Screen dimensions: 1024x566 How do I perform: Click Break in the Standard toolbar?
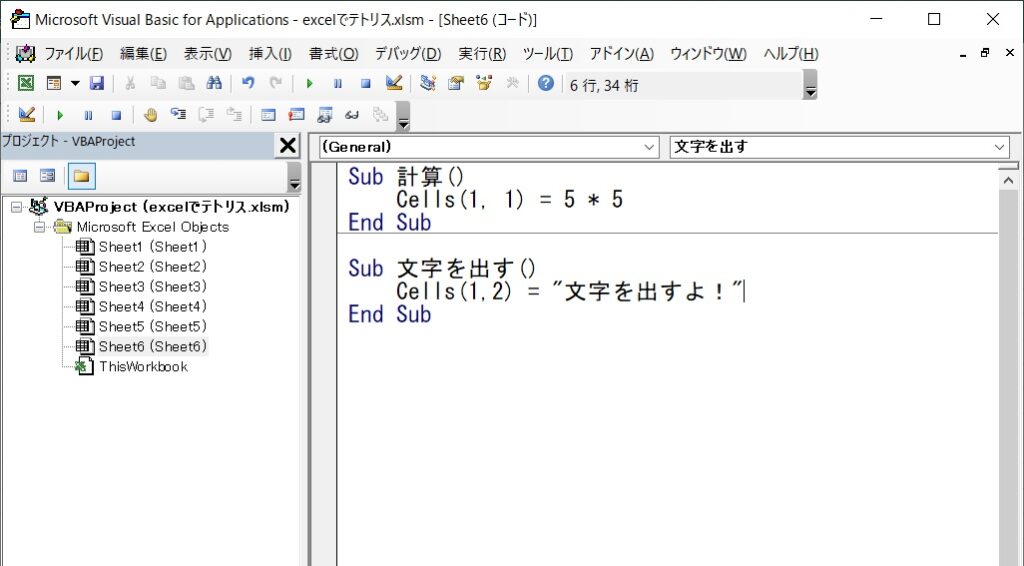point(338,83)
